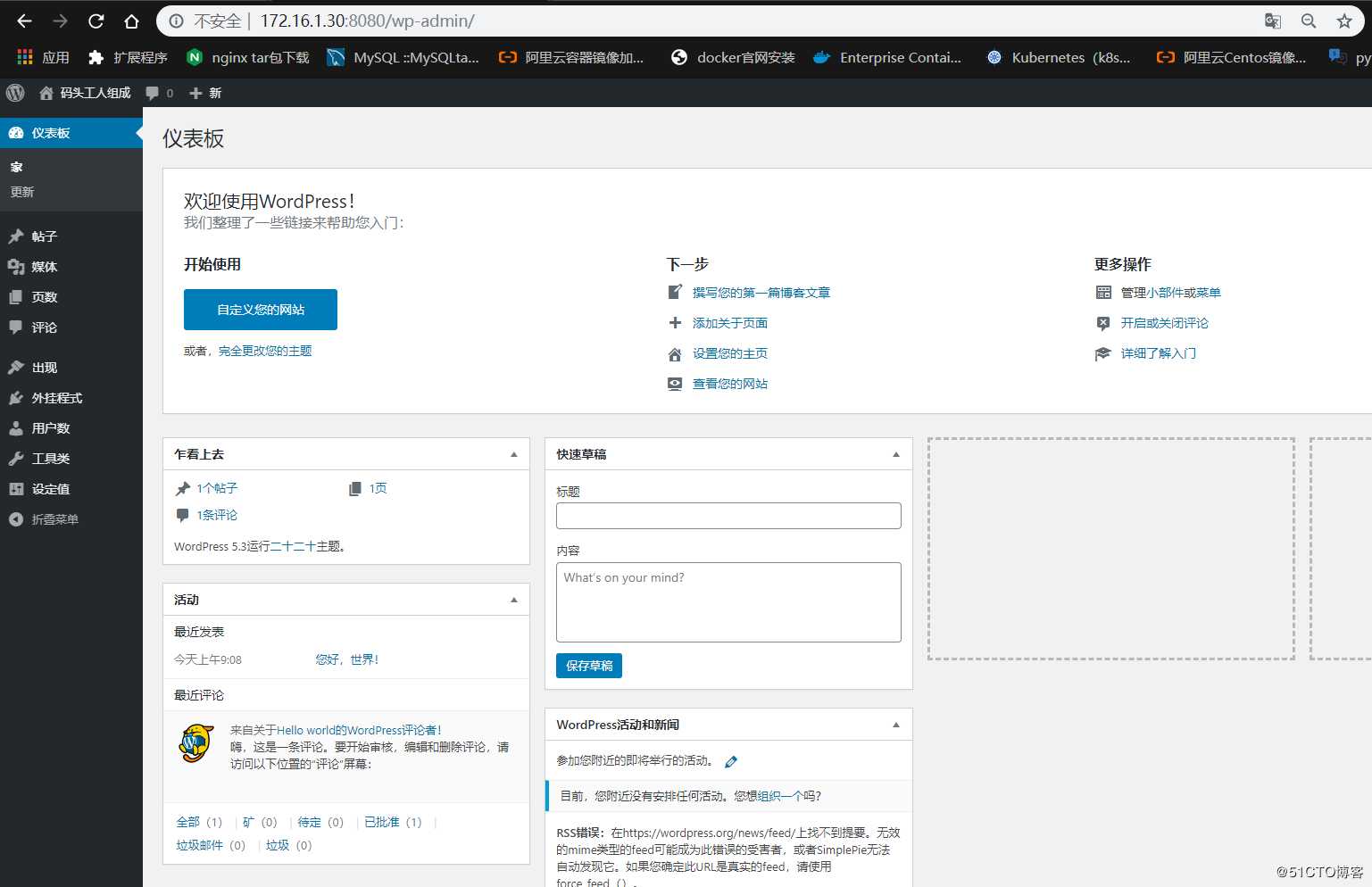Viewport: 1372px width, 887px height.
Task: Open the MySQL bookmark
Action: coord(403,57)
